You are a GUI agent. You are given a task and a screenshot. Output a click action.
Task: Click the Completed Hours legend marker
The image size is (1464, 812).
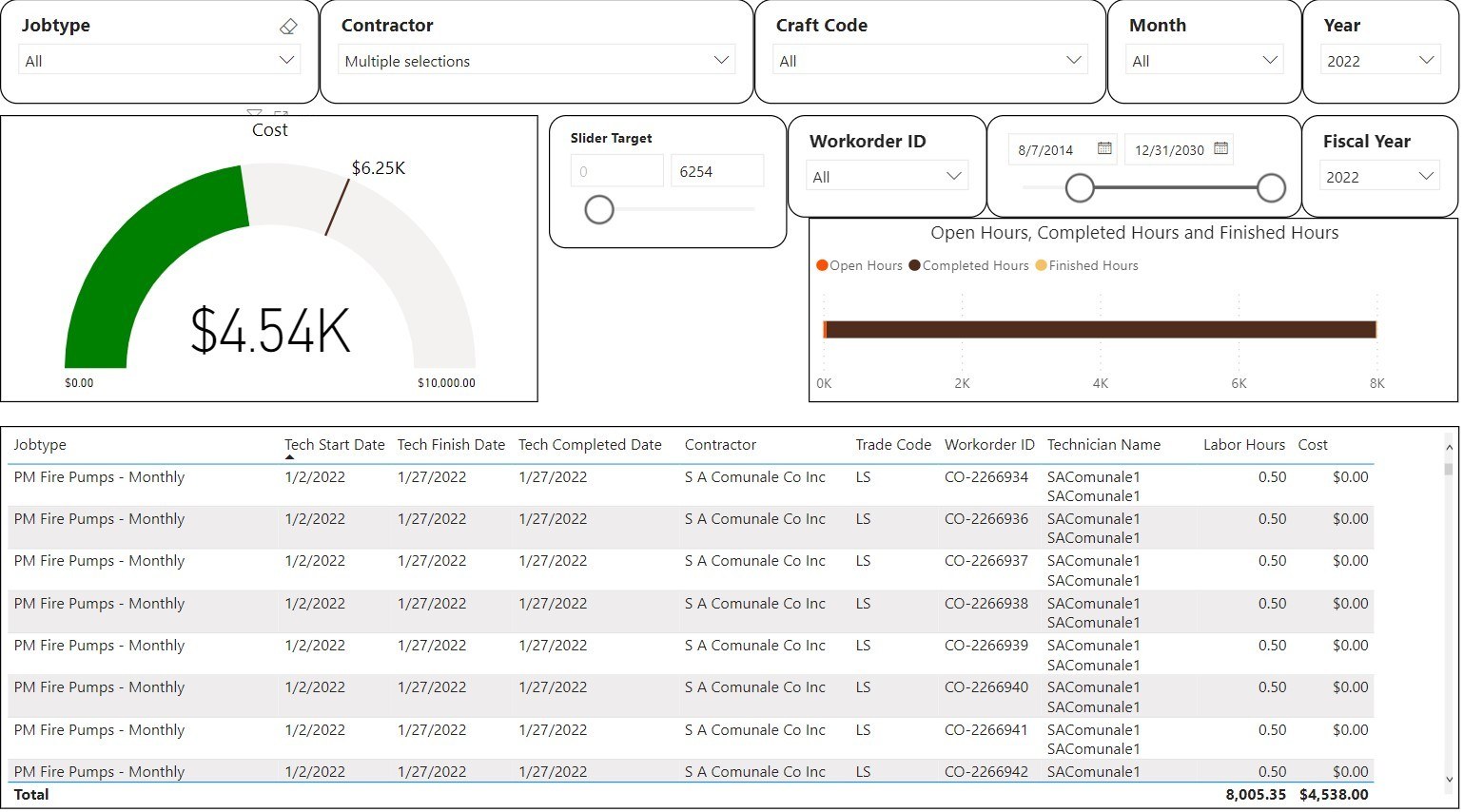tap(914, 265)
